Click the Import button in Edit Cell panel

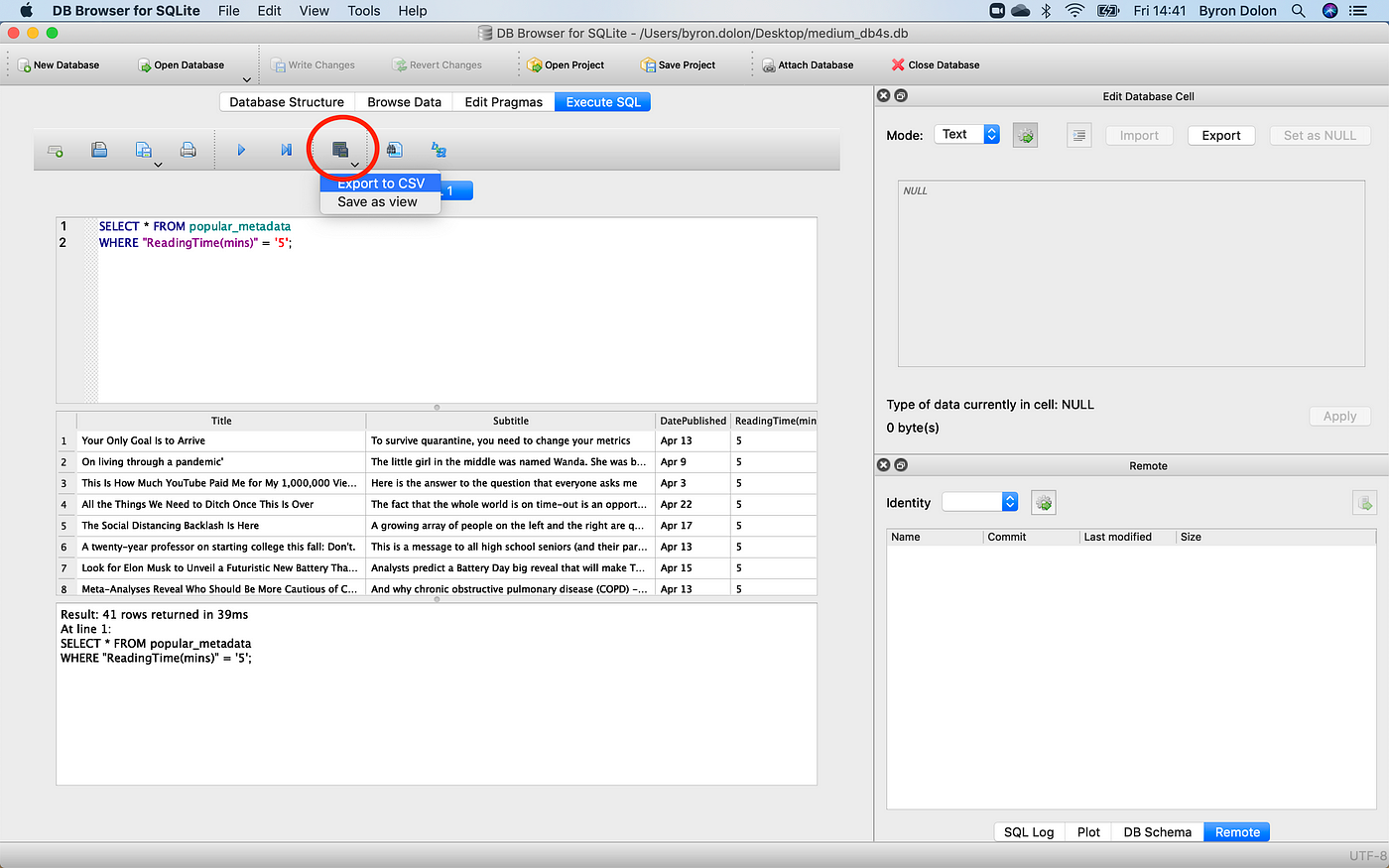pyautogui.click(x=1139, y=136)
